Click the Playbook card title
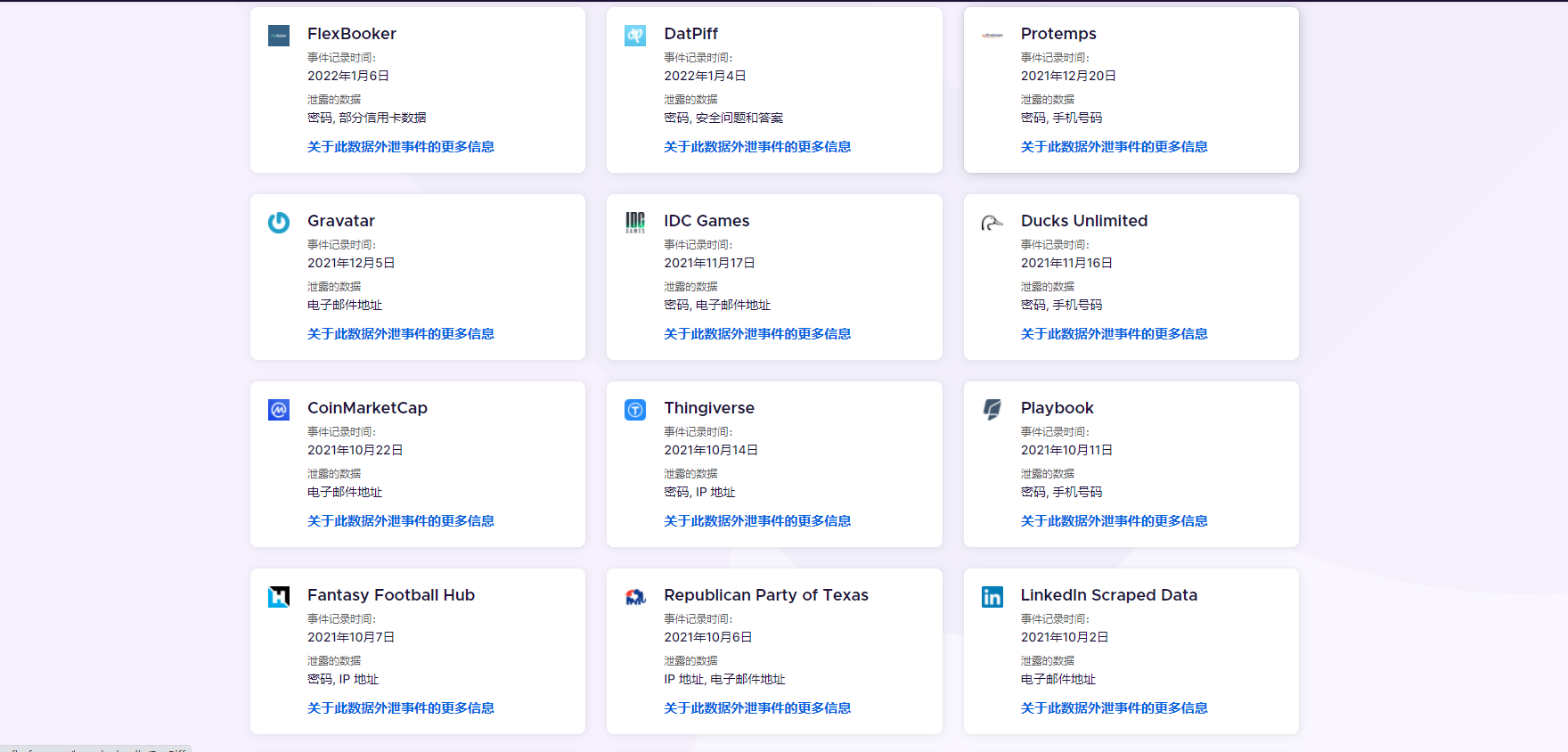Screen dimensions: 1568x752 pos(1057,408)
